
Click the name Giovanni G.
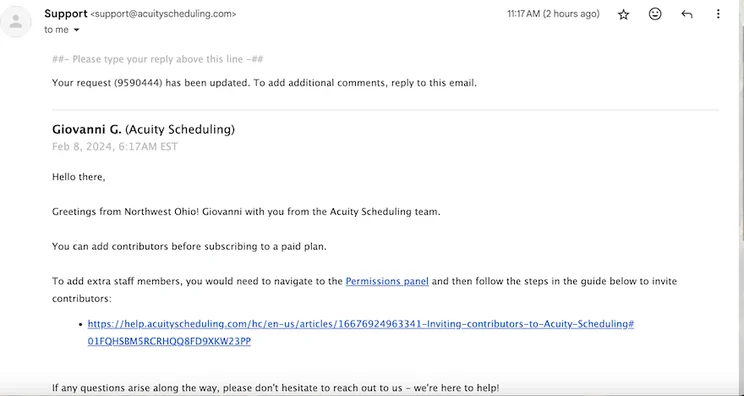click(87, 129)
